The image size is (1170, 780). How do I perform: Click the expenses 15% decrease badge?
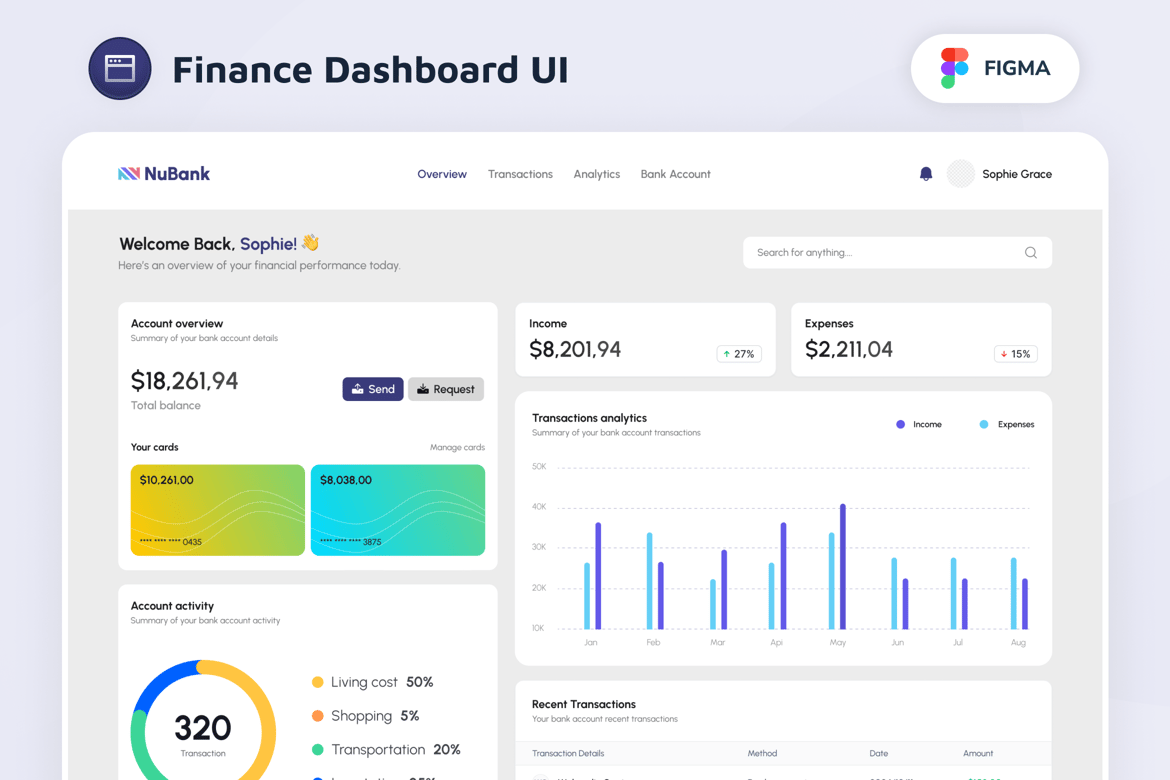tap(1016, 354)
